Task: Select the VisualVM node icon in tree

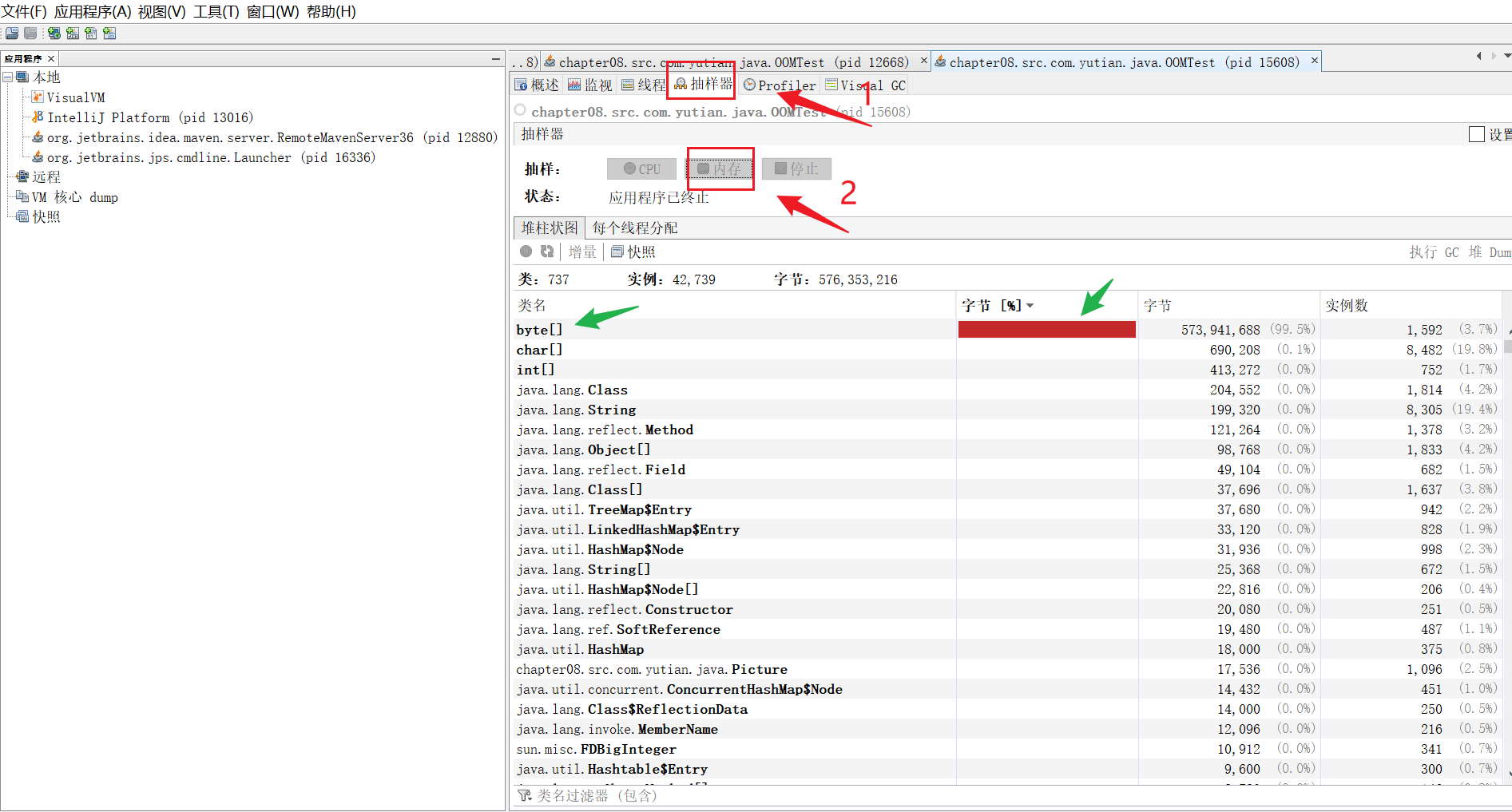Action: pyautogui.click(x=37, y=97)
